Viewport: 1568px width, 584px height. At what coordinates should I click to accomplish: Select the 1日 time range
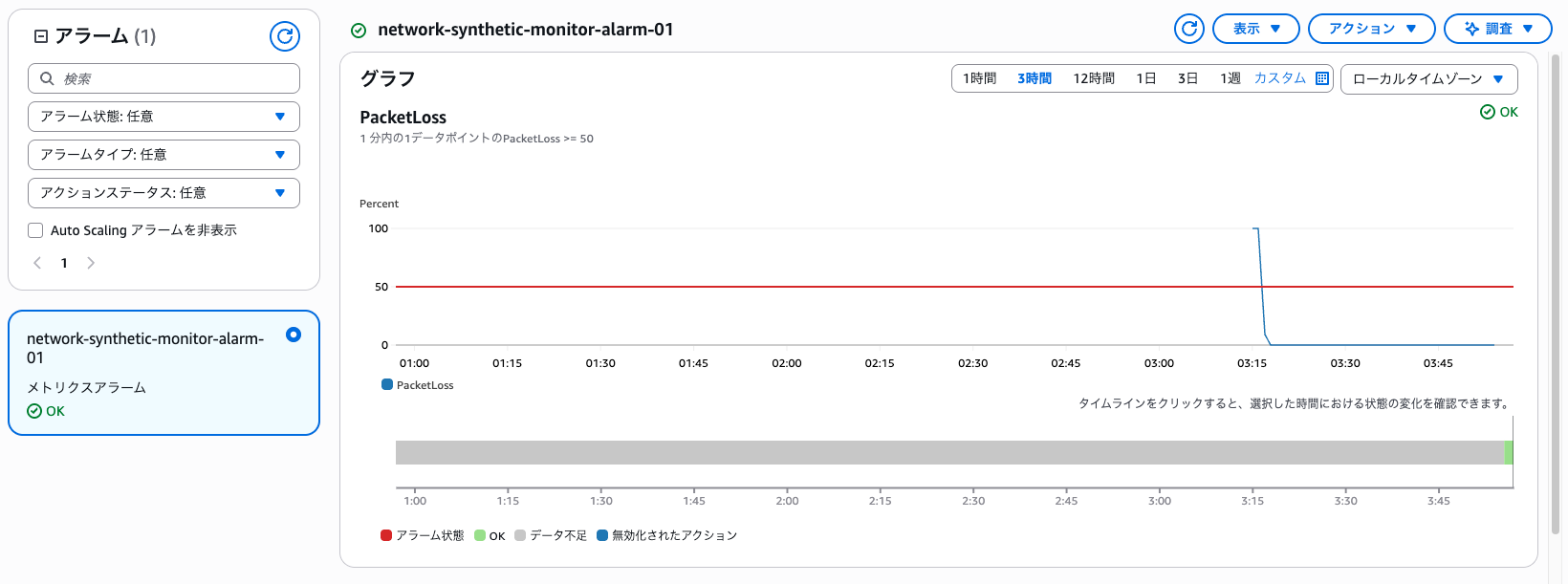[x=1146, y=78]
